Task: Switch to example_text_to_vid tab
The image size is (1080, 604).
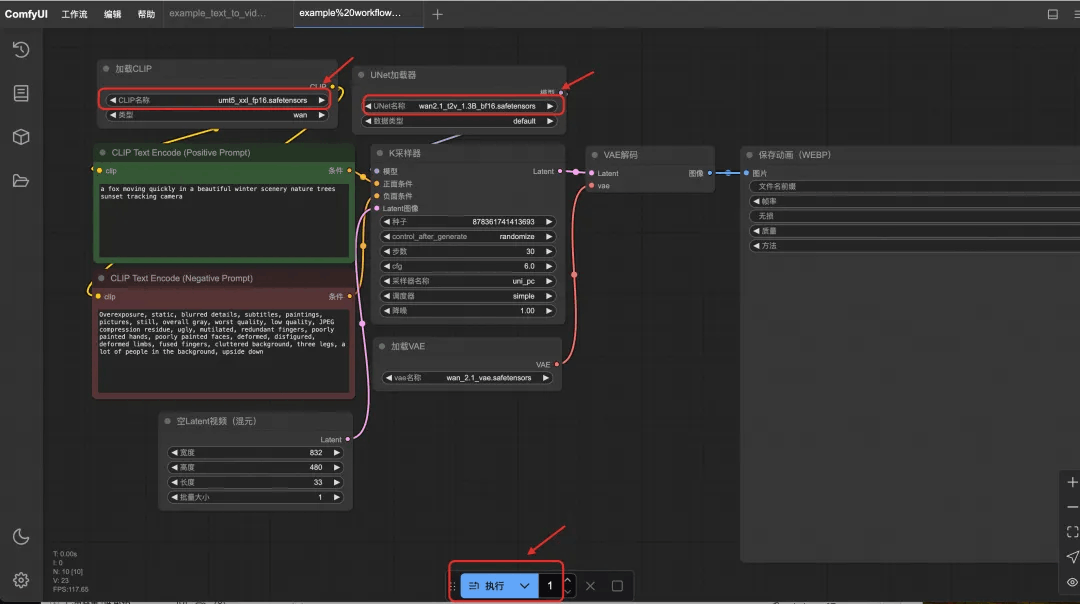Action: tap(218, 13)
